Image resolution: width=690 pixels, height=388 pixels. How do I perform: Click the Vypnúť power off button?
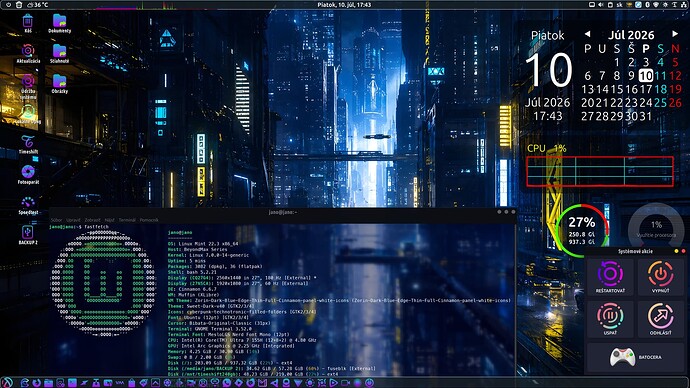click(x=661, y=277)
